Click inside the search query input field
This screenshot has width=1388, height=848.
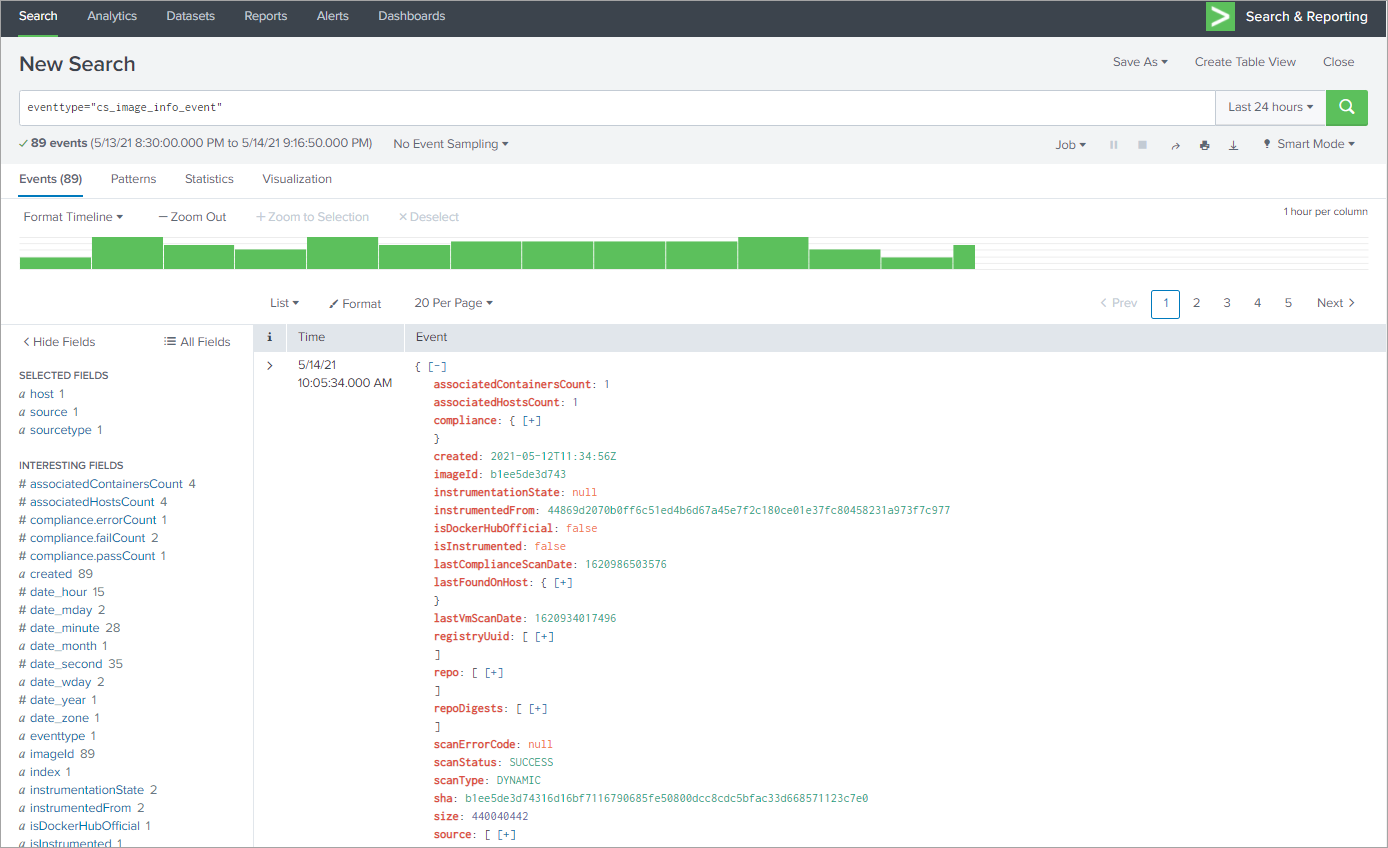click(600, 107)
